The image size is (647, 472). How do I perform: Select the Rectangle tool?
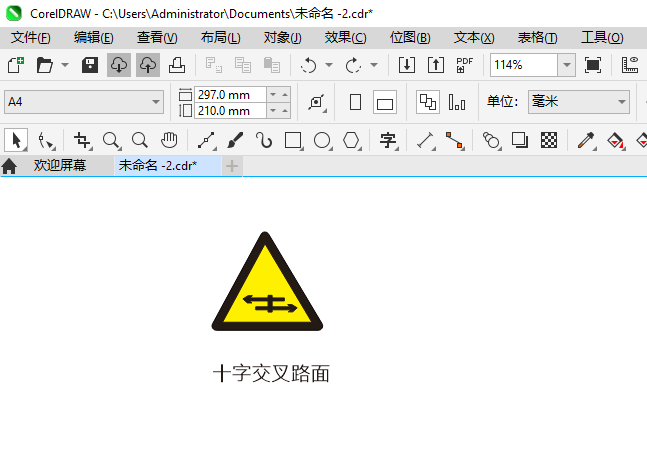click(x=293, y=141)
